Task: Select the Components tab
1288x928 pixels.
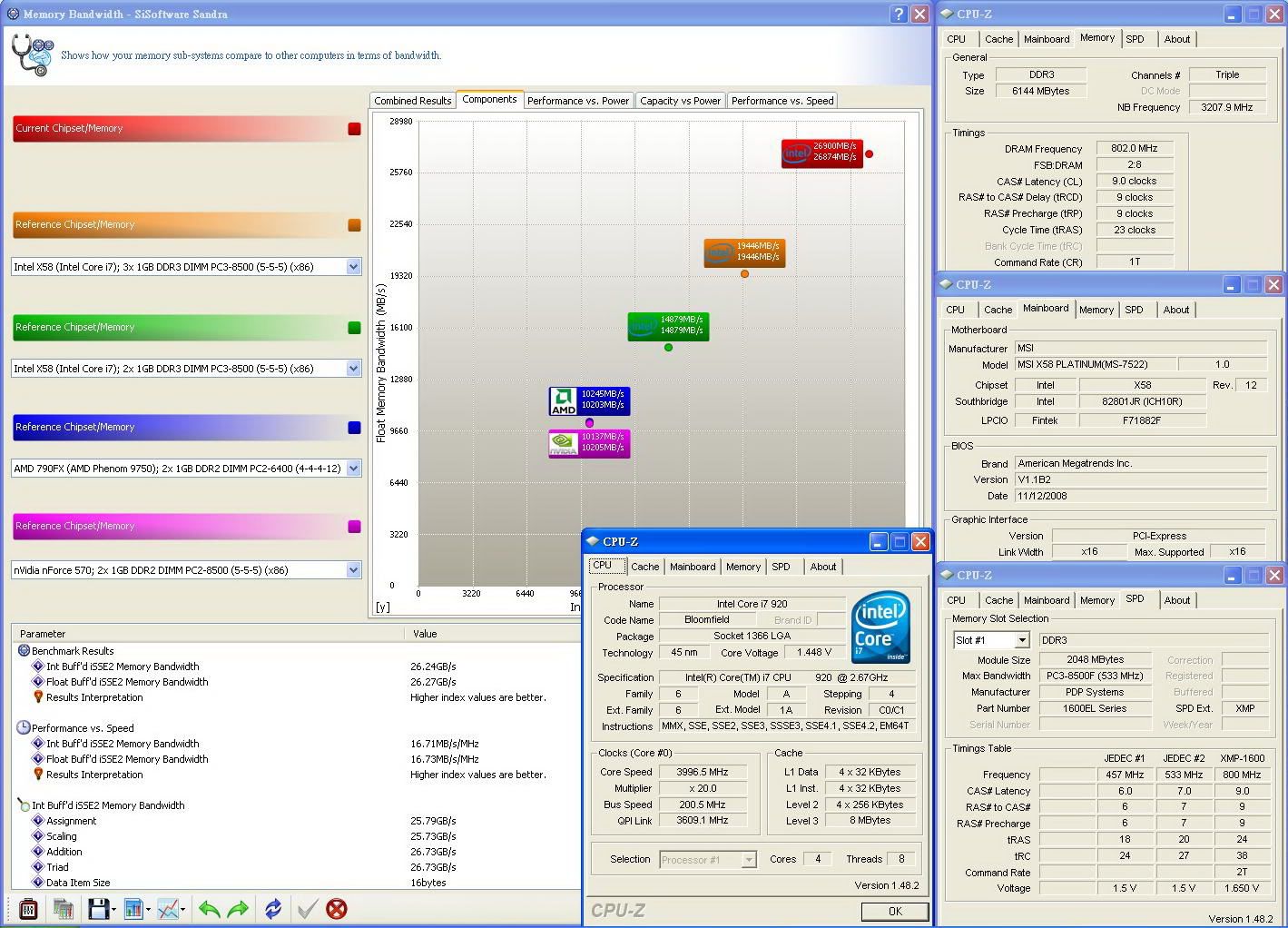Action: pyautogui.click(x=489, y=99)
